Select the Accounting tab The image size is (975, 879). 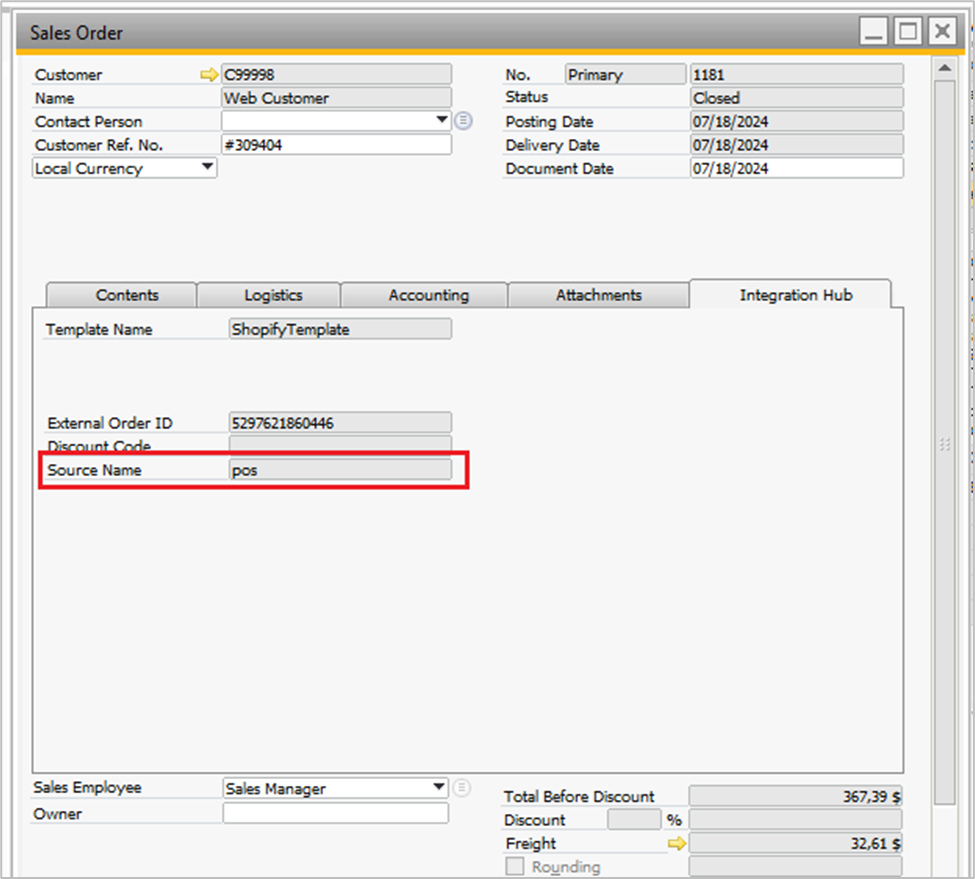point(428,295)
